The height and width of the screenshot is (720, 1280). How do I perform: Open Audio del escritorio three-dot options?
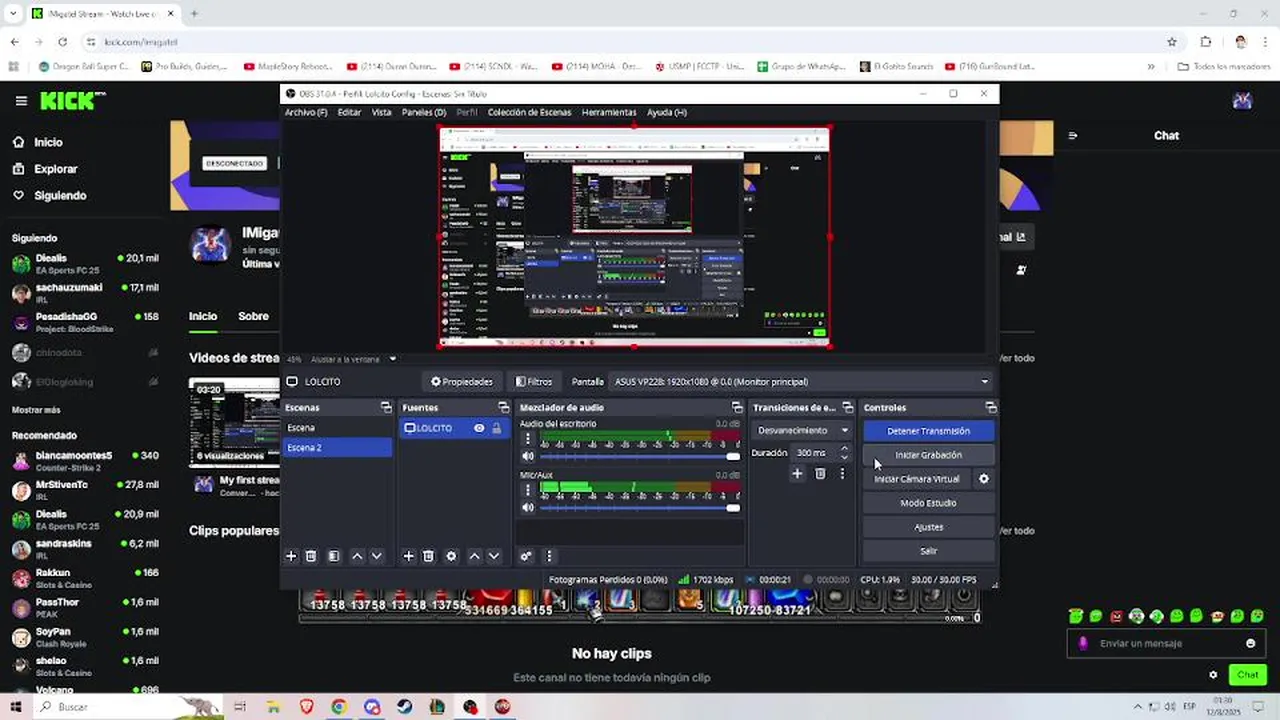click(528, 439)
